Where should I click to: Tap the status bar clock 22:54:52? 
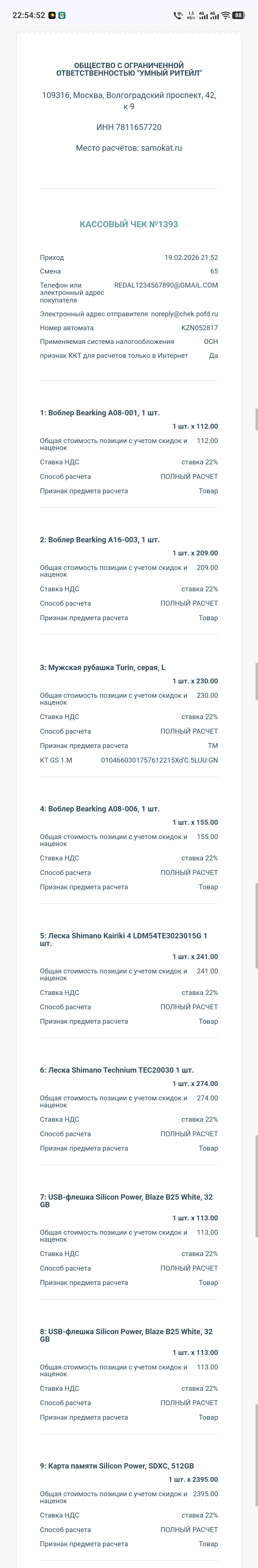tap(28, 15)
